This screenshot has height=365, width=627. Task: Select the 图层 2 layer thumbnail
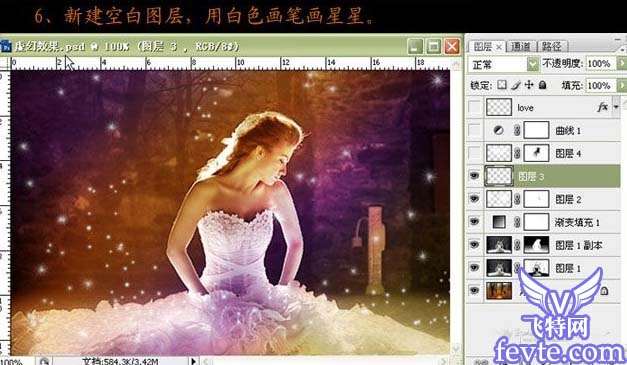[x=499, y=199]
